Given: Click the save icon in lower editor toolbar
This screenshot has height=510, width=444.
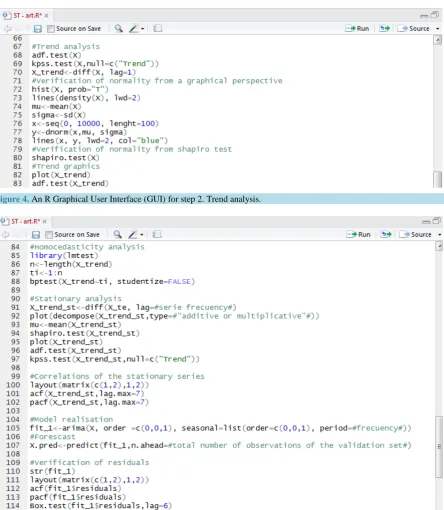Looking at the screenshot, I should pyautogui.click(x=36, y=235).
